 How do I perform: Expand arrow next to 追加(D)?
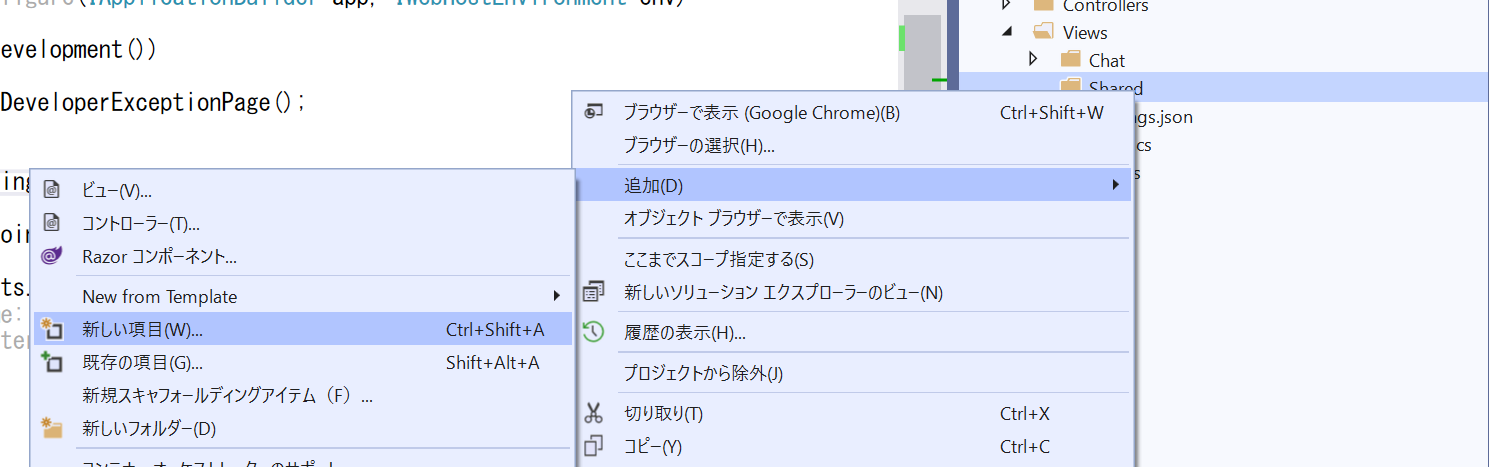pos(1115,185)
